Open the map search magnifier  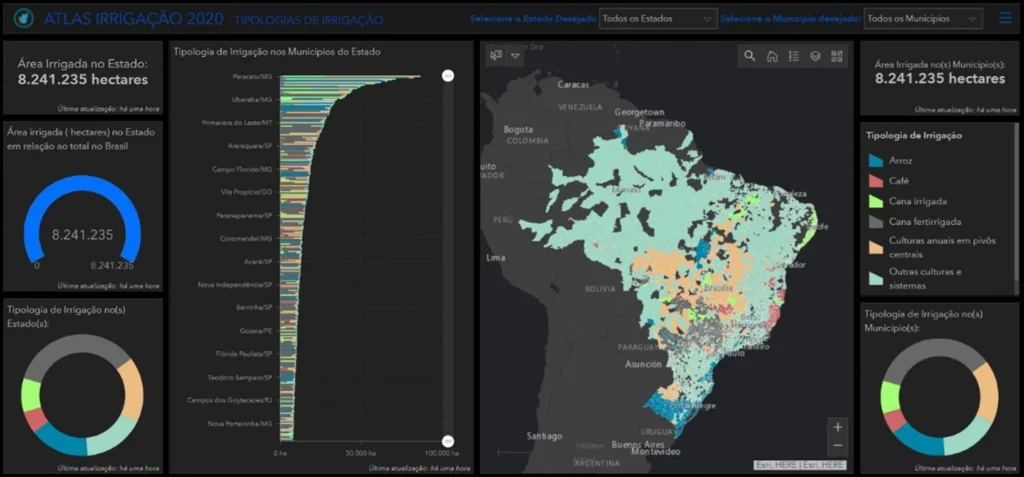pos(750,56)
